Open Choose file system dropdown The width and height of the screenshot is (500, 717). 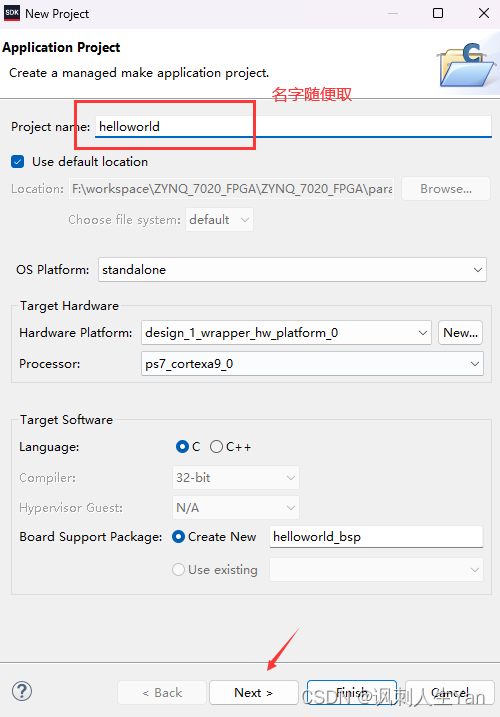[219, 219]
